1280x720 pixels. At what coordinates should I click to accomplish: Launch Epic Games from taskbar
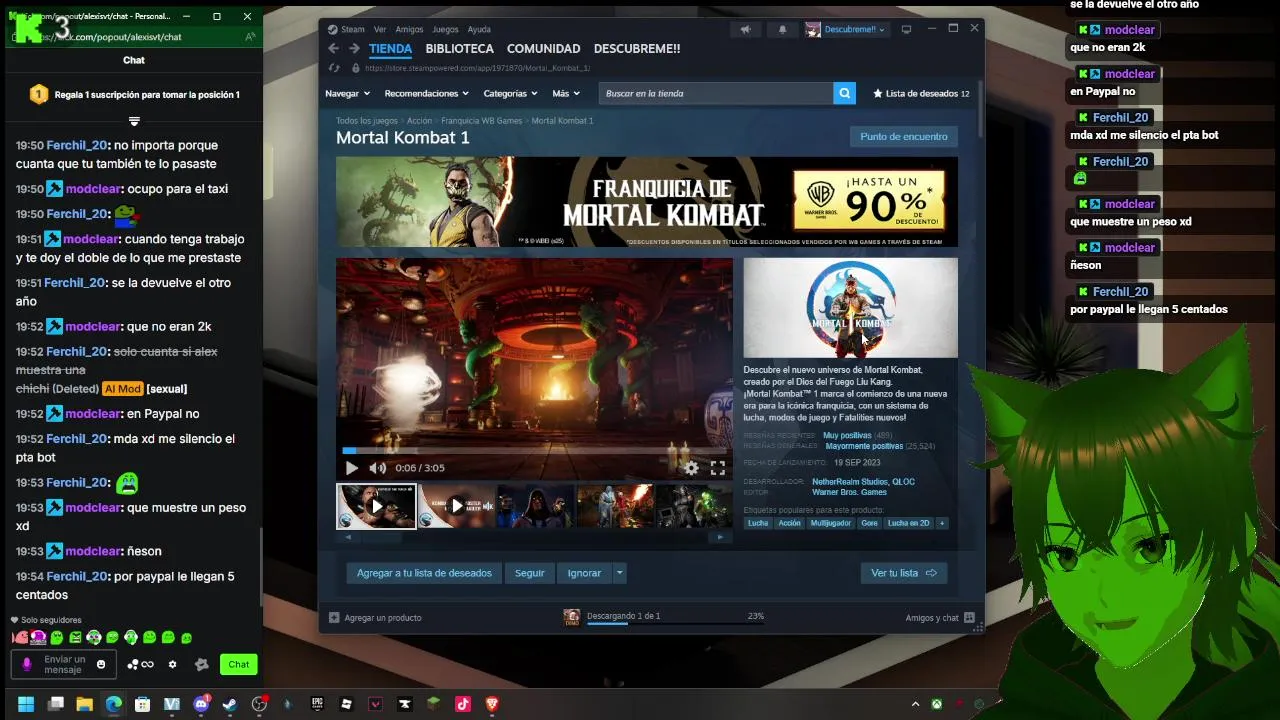317,704
